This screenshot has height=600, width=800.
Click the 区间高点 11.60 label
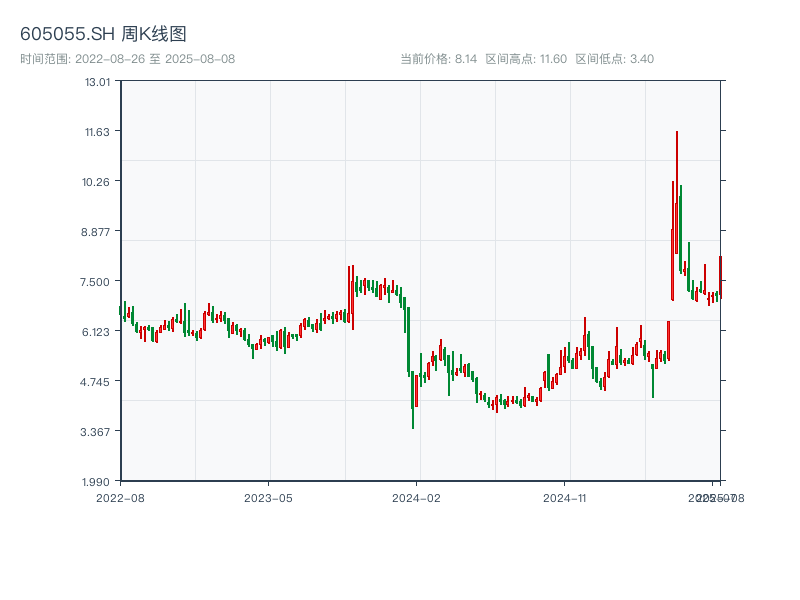pyautogui.click(x=526, y=59)
